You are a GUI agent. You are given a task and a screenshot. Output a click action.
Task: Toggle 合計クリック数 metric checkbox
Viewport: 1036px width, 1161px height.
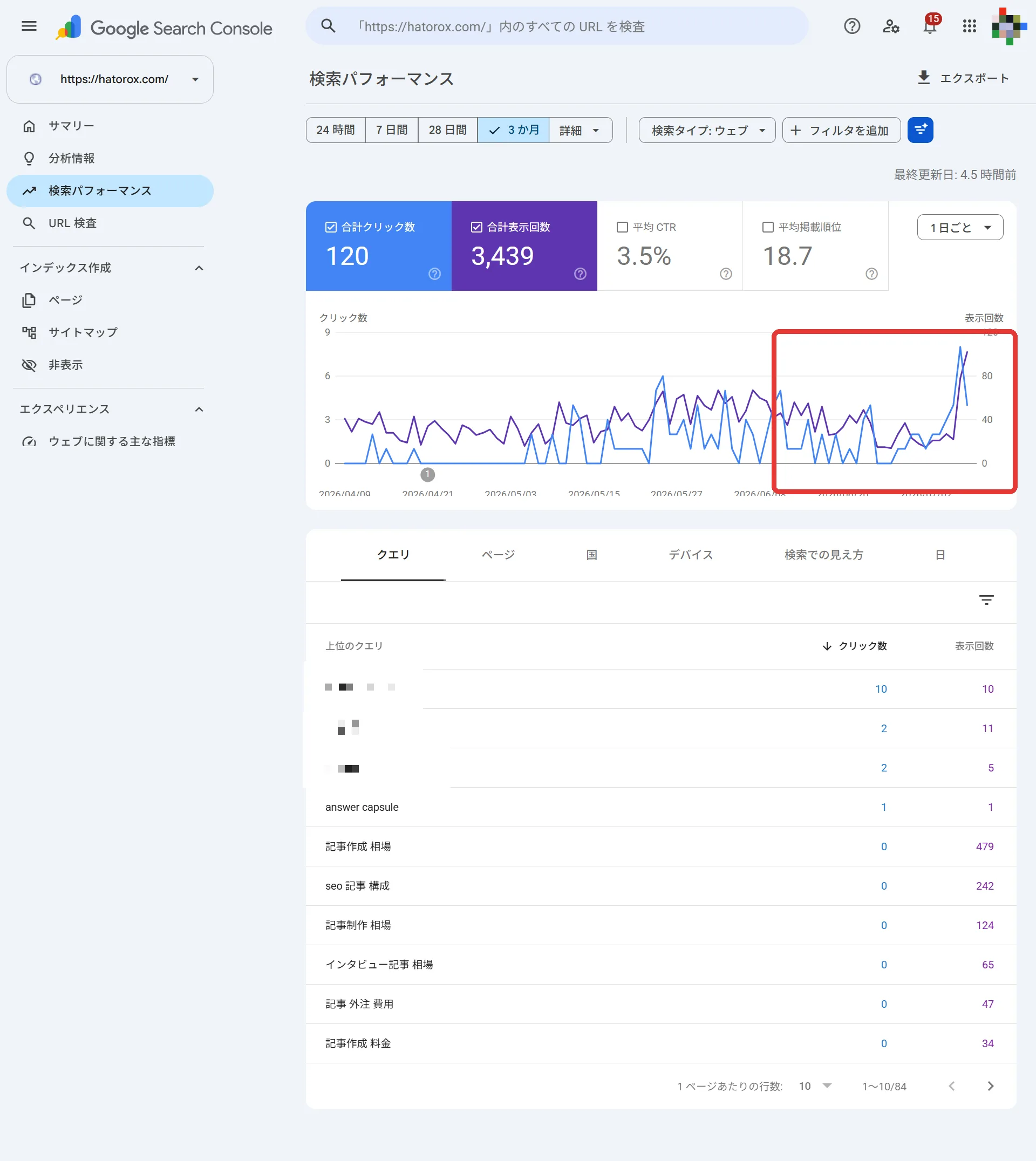click(331, 227)
